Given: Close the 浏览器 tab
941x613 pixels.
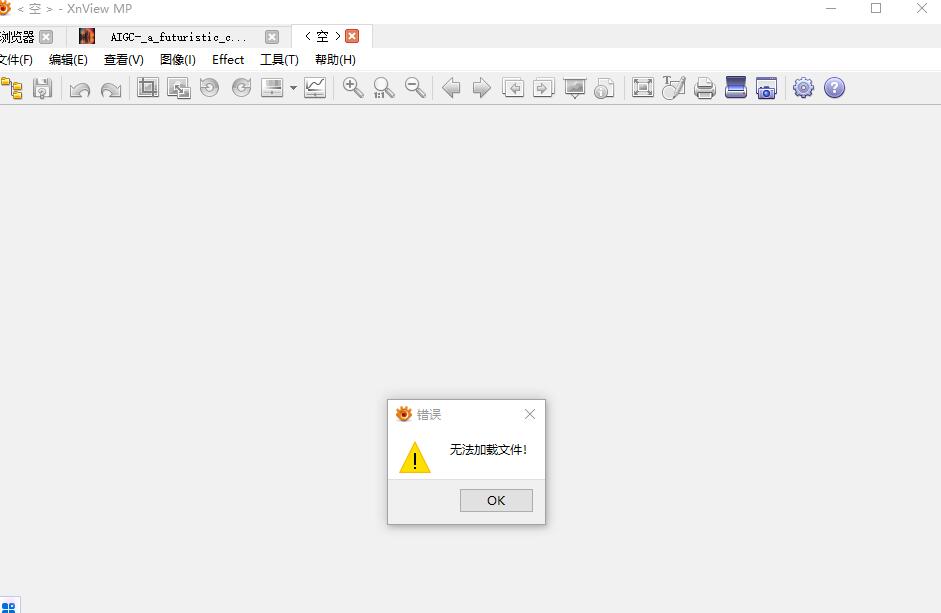Looking at the screenshot, I should (x=46, y=37).
